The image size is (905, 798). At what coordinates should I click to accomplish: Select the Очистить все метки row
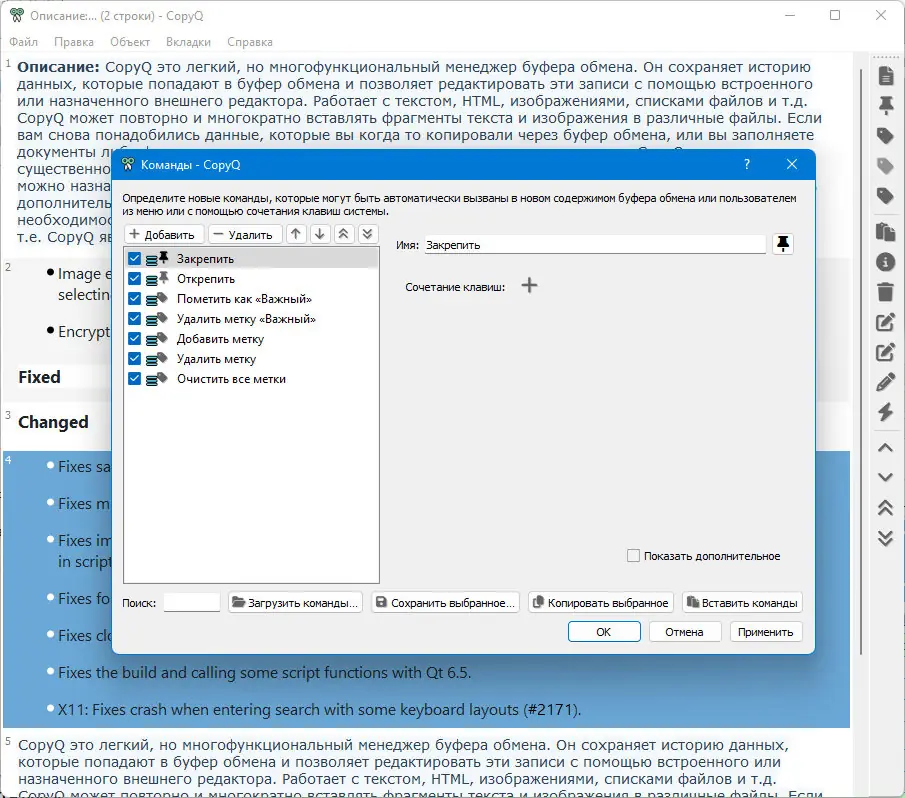[251, 379]
